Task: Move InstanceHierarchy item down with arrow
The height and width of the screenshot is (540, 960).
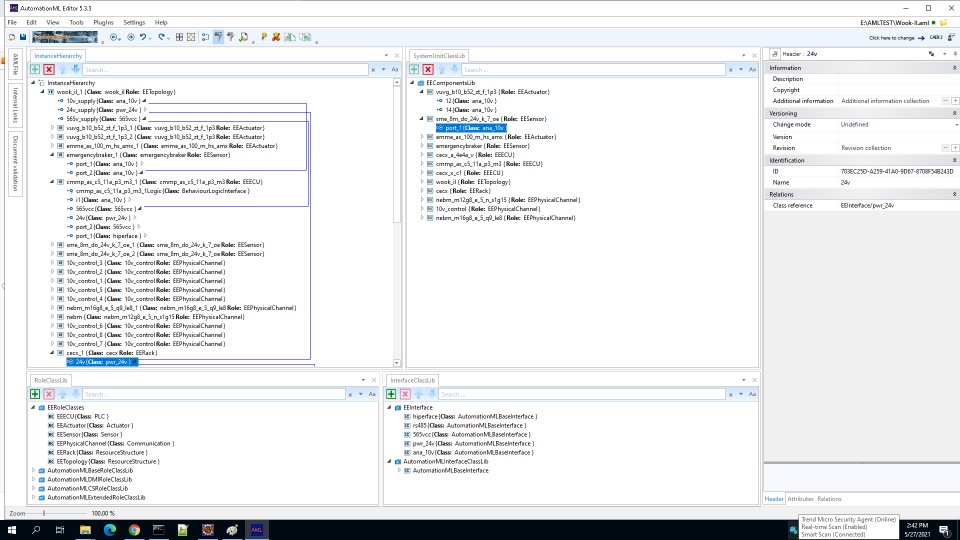Action: pyautogui.click(x=75, y=69)
